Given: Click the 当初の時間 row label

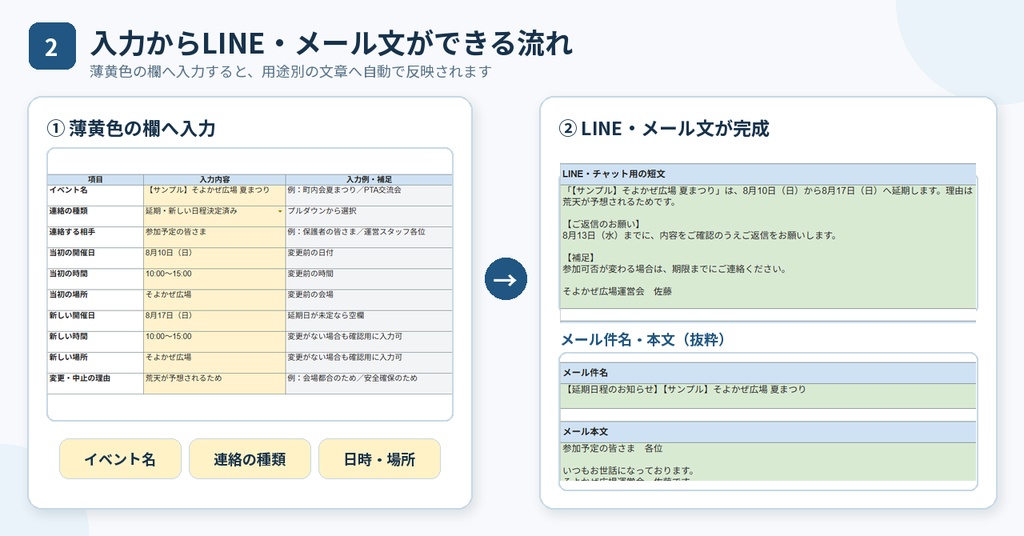Looking at the screenshot, I should tap(95, 279).
